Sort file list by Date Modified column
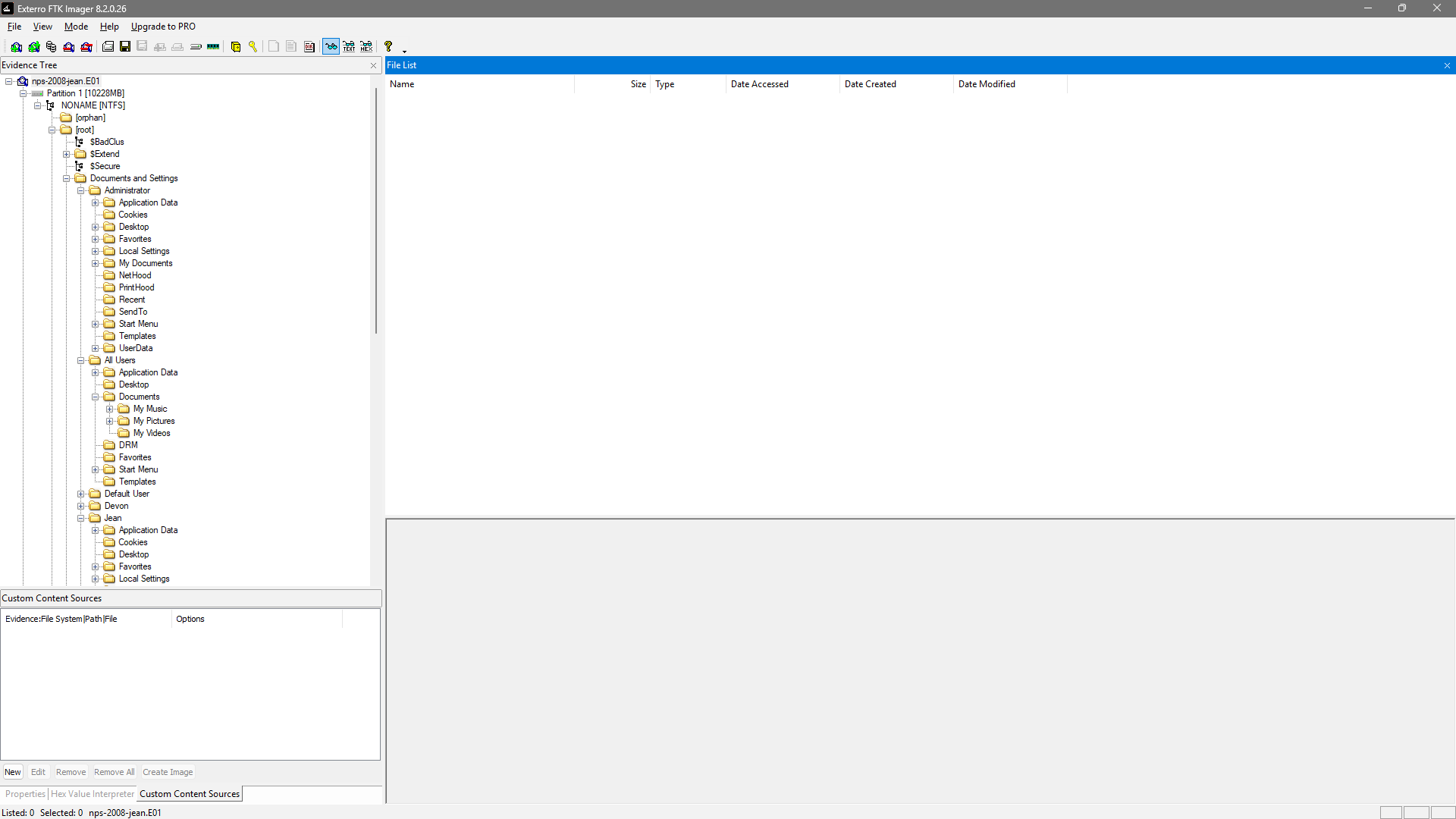 pyautogui.click(x=1010, y=84)
